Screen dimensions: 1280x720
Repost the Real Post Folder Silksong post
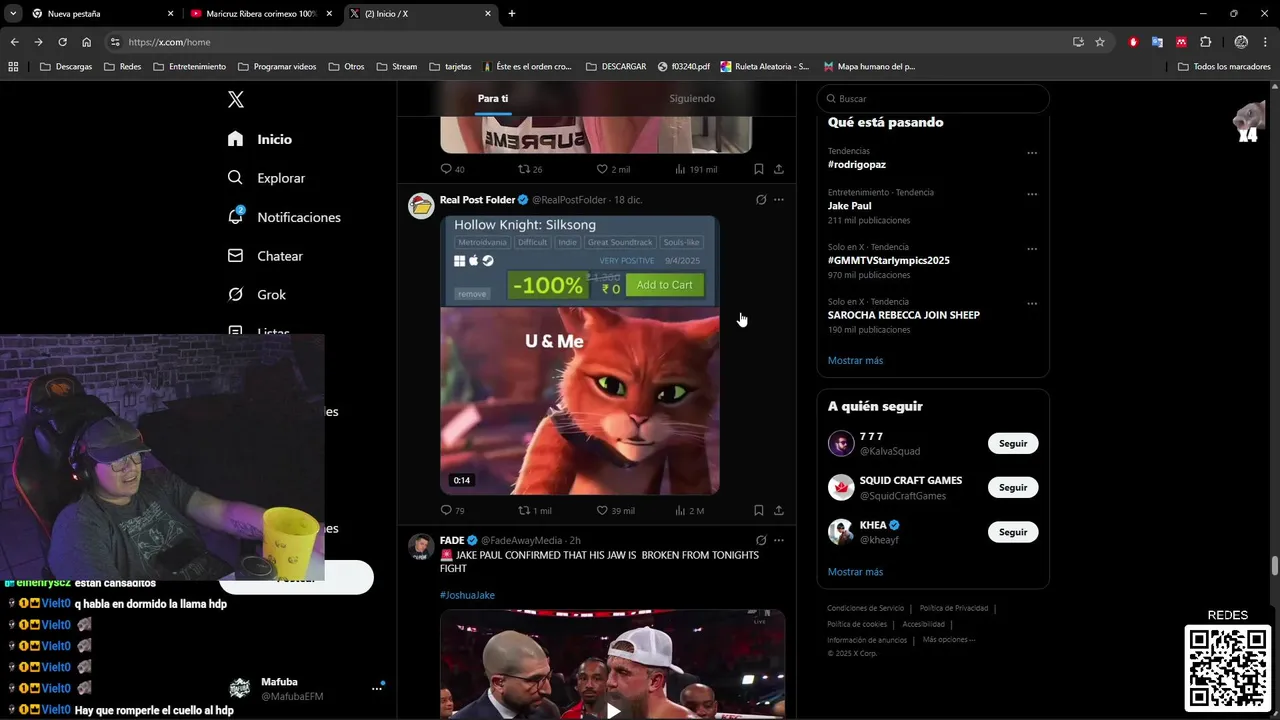pyautogui.click(x=535, y=510)
